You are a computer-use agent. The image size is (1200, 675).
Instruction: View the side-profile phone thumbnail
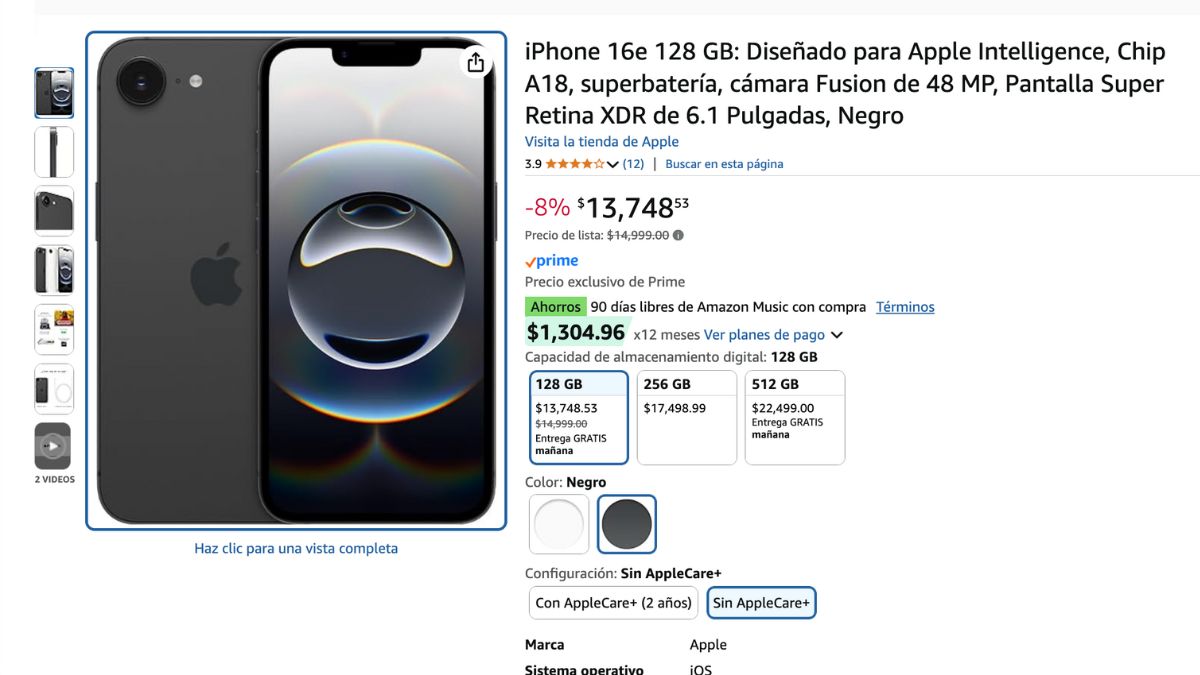(54, 152)
